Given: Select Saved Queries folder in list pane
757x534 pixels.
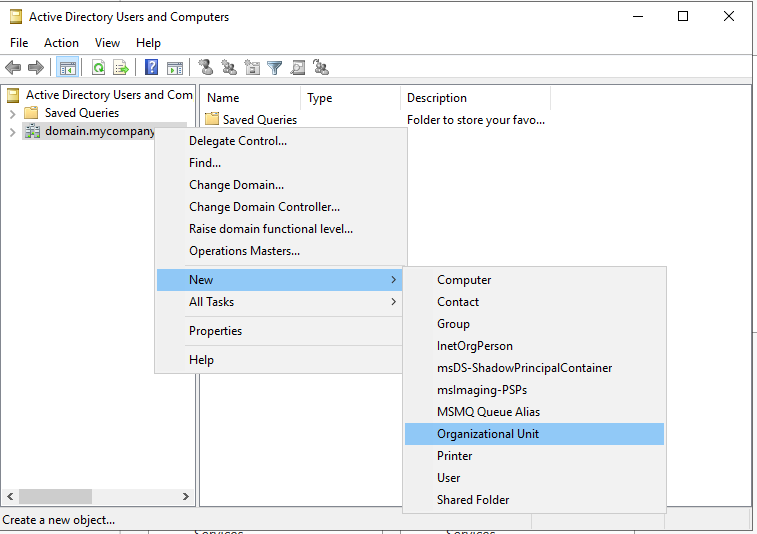Looking at the screenshot, I should [x=258, y=120].
